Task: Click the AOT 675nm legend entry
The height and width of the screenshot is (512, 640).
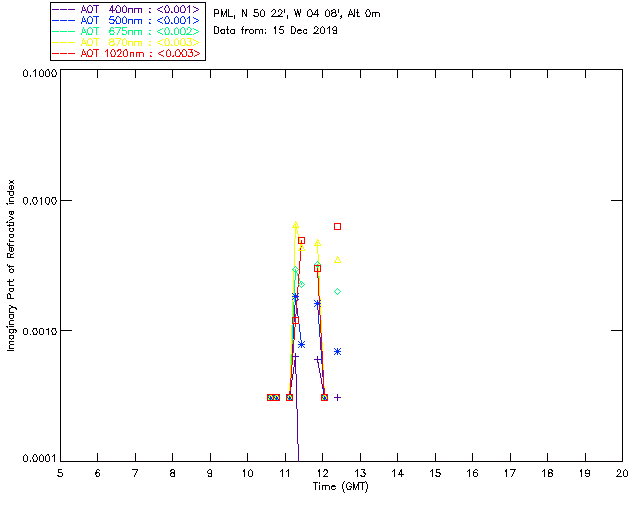Action: click(127, 31)
